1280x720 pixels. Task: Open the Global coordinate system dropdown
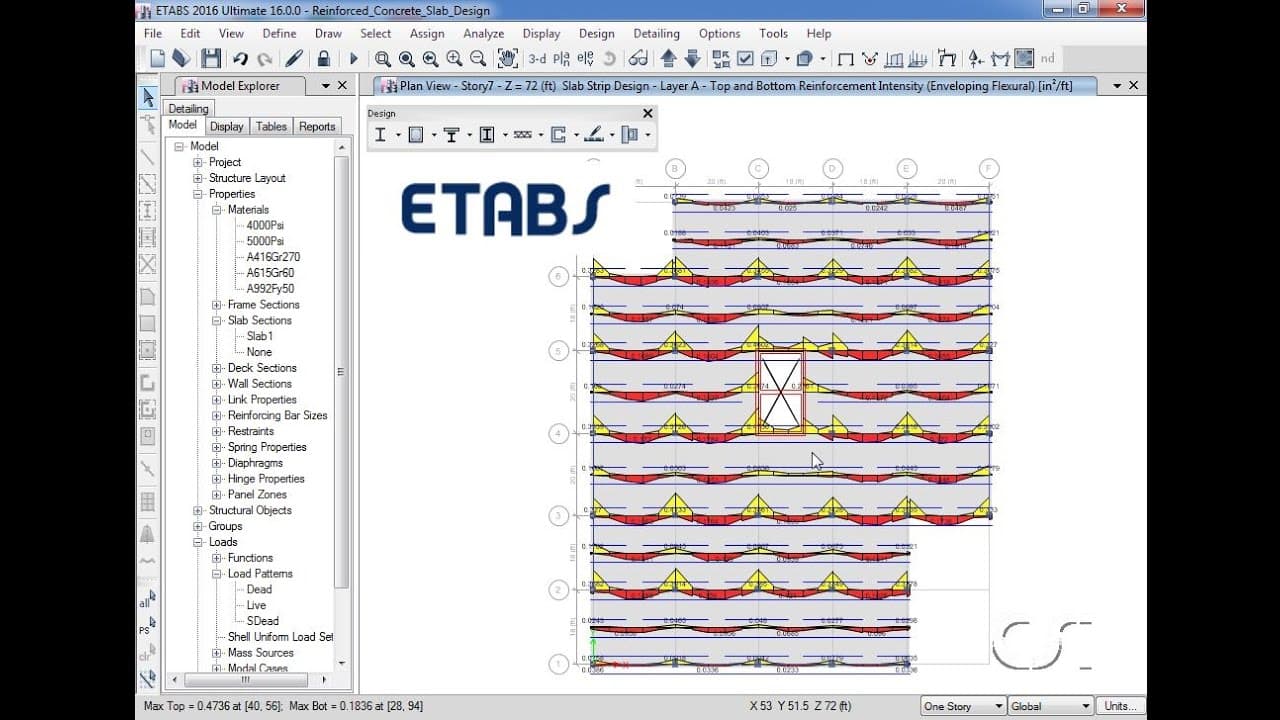point(1051,706)
